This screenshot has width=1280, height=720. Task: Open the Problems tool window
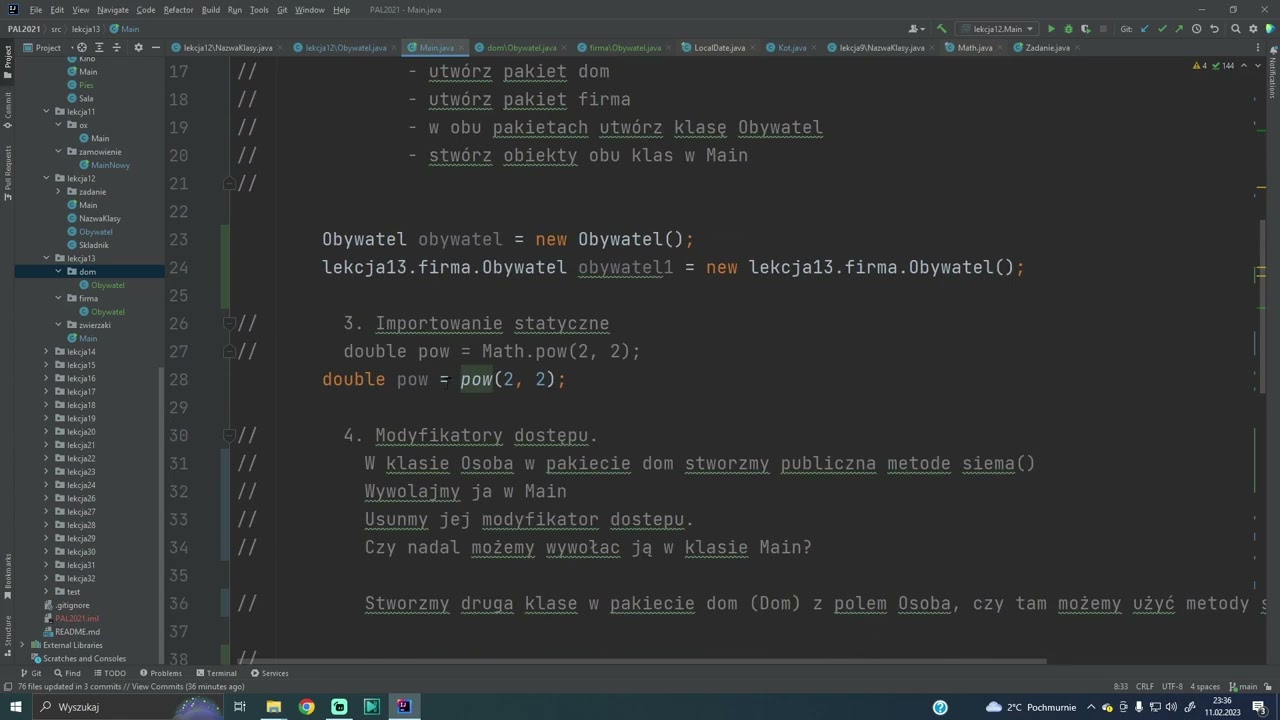tap(160, 673)
